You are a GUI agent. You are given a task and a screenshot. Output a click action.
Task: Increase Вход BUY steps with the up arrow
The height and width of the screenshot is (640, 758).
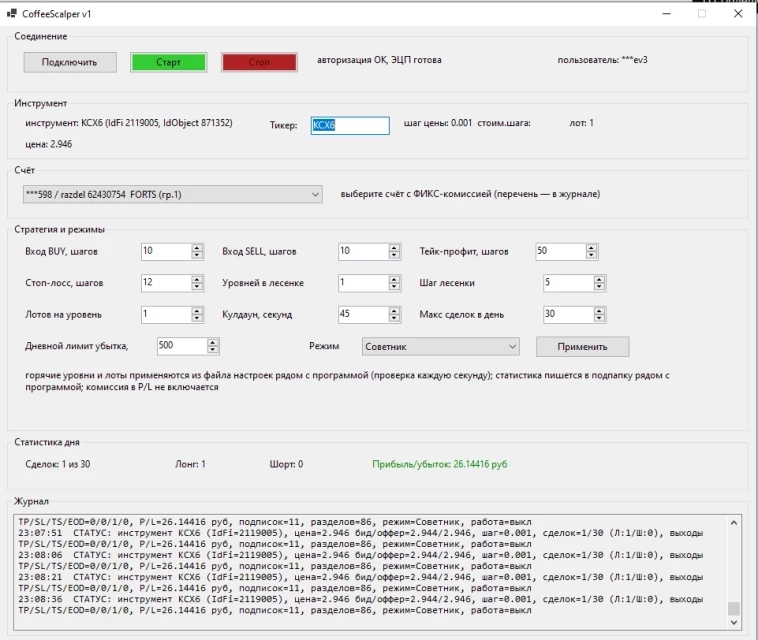pyautogui.click(x=197, y=248)
